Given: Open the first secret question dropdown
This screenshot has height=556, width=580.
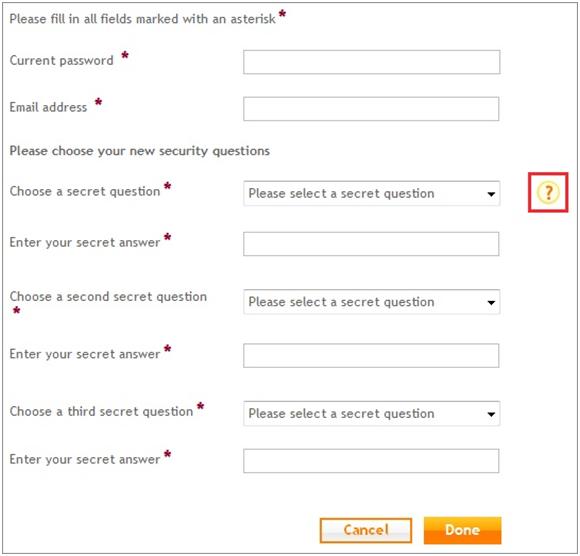Looking at the screenshot, I should (371, 193).
